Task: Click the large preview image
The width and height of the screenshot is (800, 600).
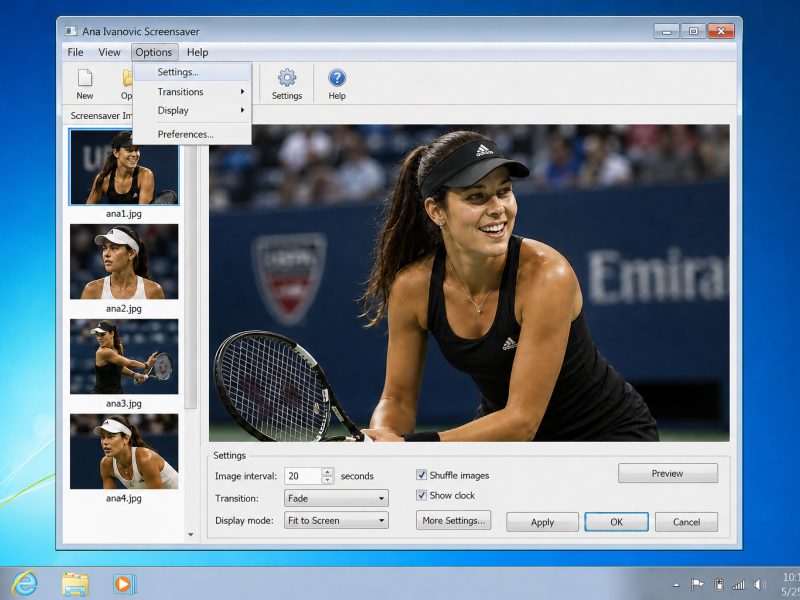Action: 469,283
